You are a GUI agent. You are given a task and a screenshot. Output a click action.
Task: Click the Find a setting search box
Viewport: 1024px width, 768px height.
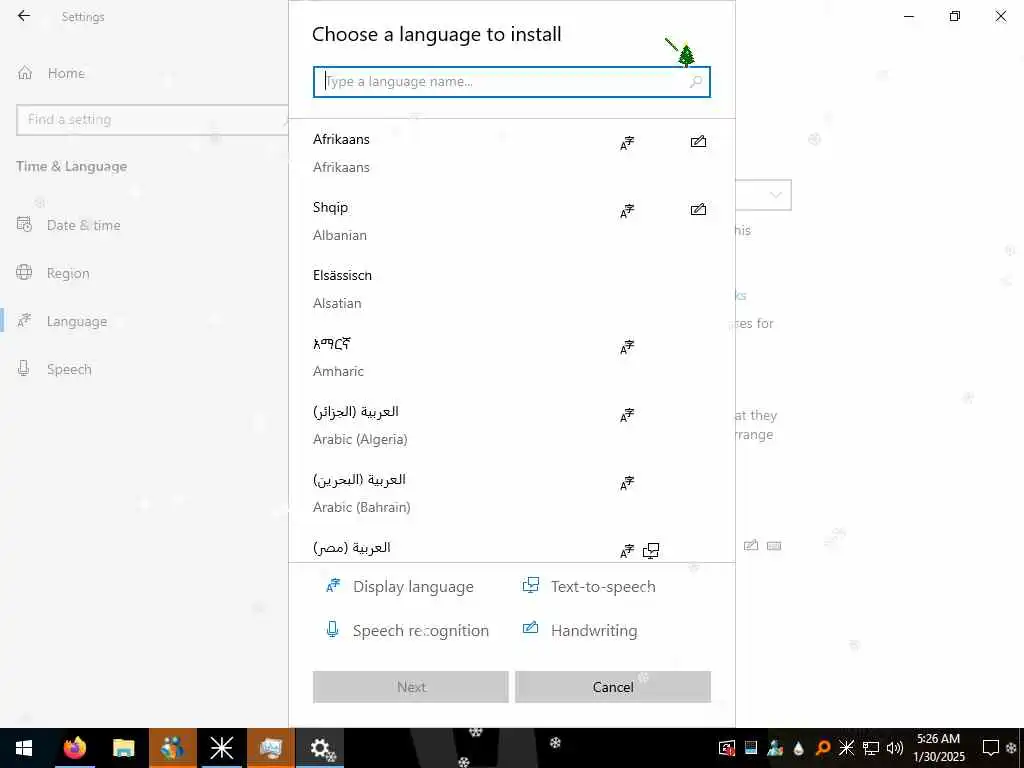coord(152,120)
